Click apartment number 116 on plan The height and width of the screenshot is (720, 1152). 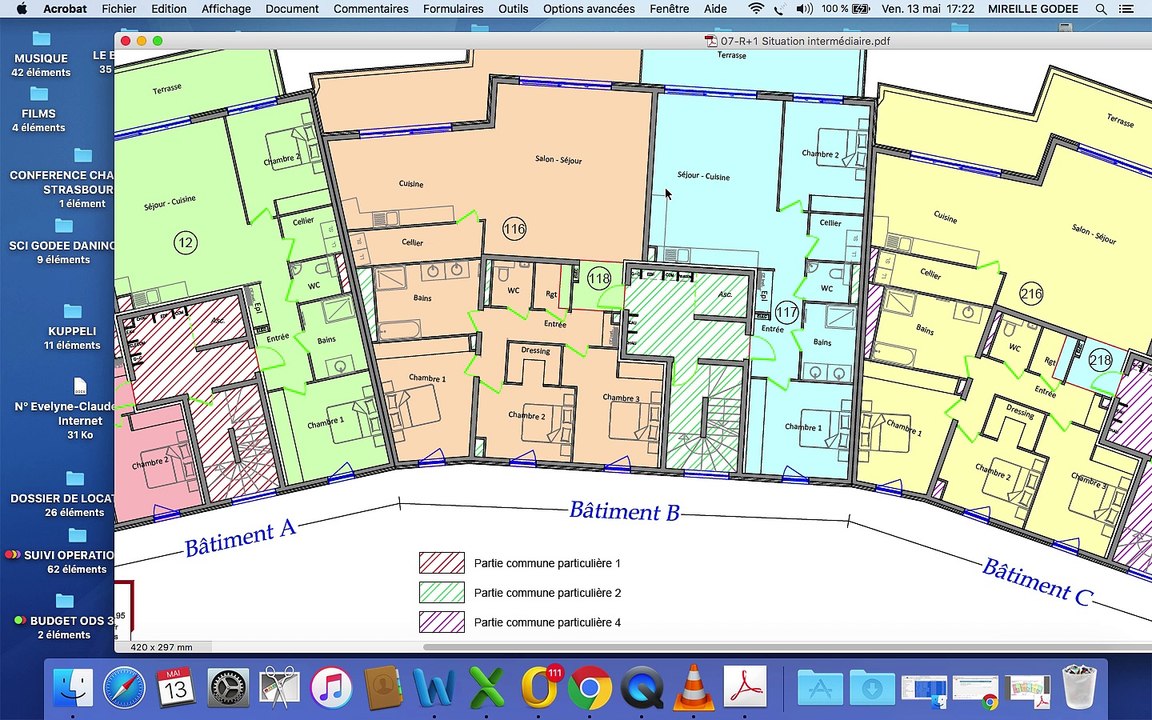pyautogui.click(x=514, y=229)
